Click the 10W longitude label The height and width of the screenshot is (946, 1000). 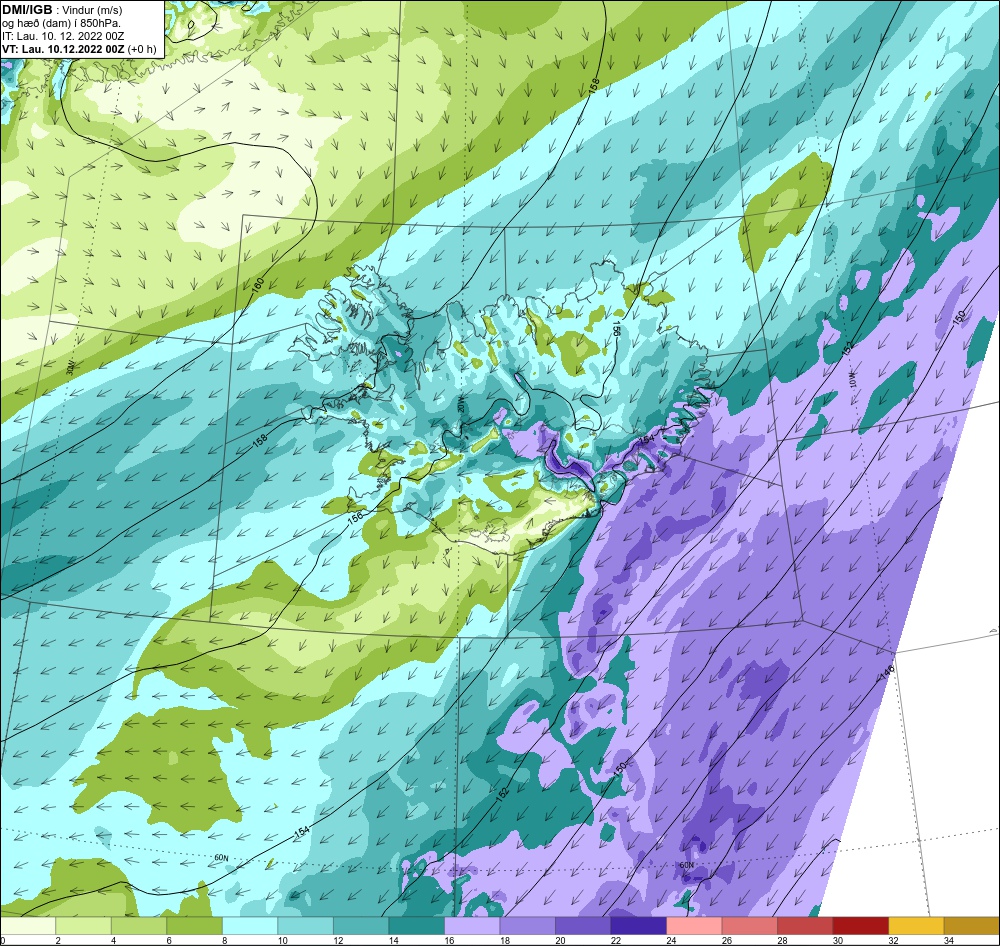854,380
